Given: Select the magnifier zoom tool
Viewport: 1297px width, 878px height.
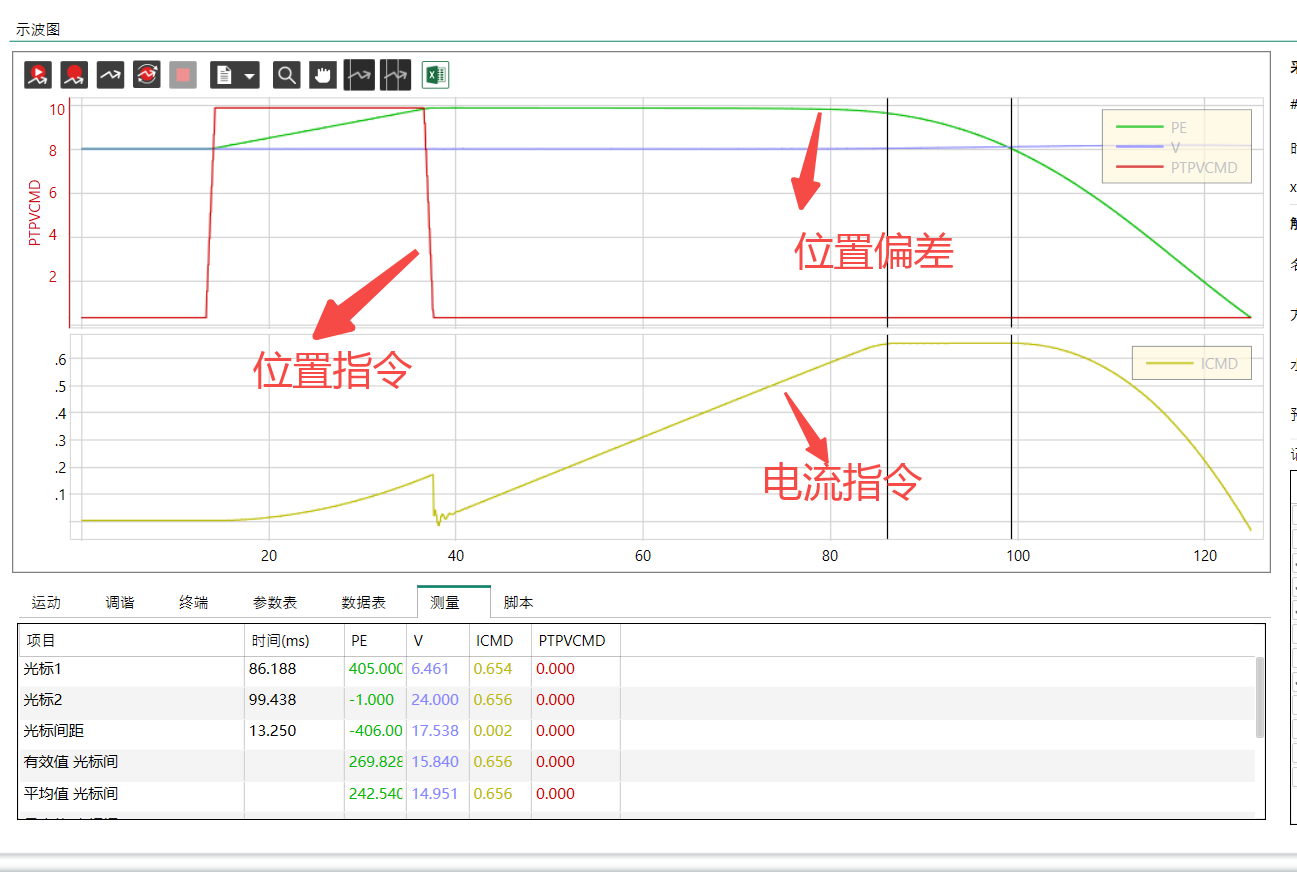Looking at the screenshot, I should [287, 75].
